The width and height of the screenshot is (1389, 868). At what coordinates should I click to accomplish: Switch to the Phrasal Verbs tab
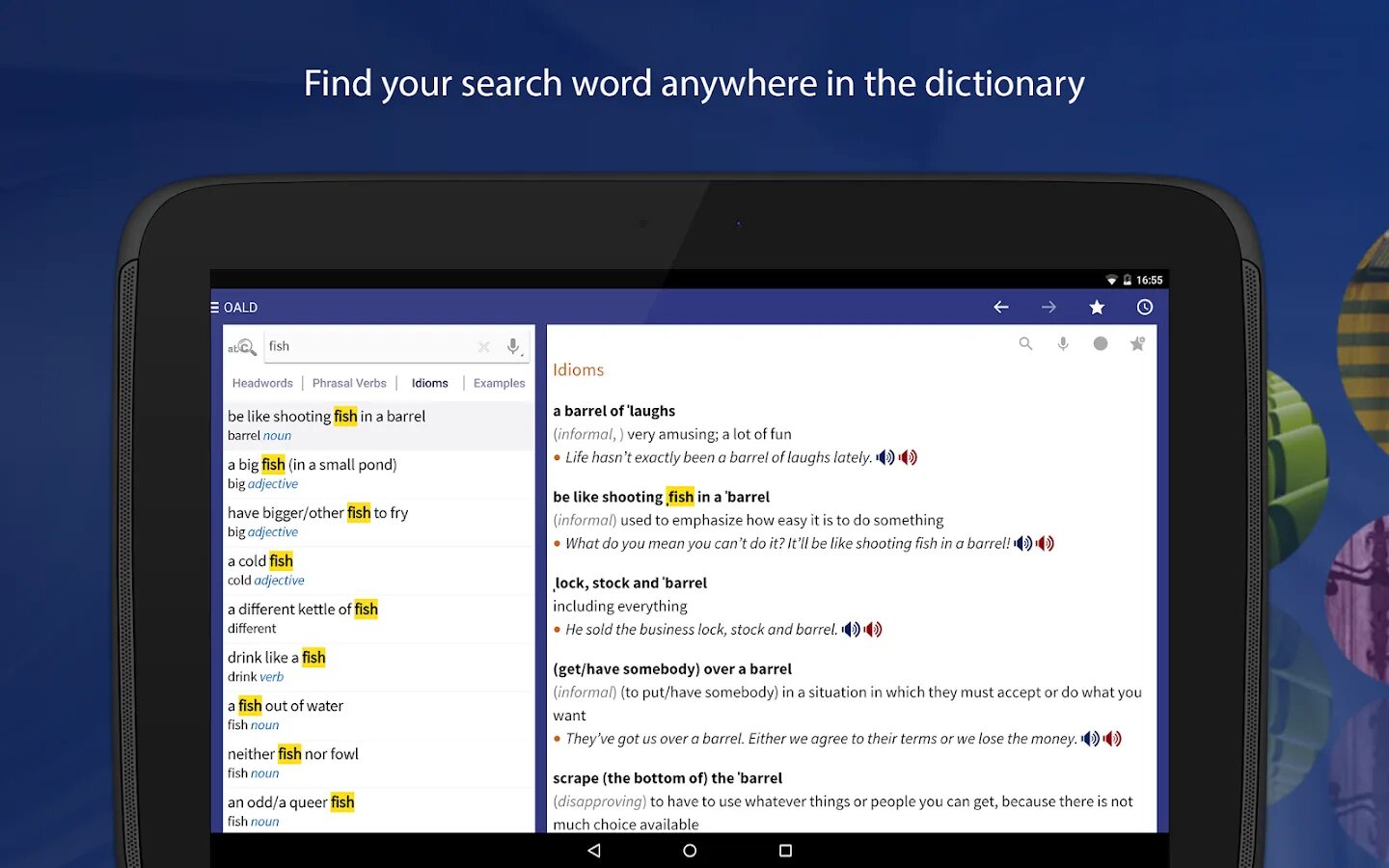tap(349, 383)
